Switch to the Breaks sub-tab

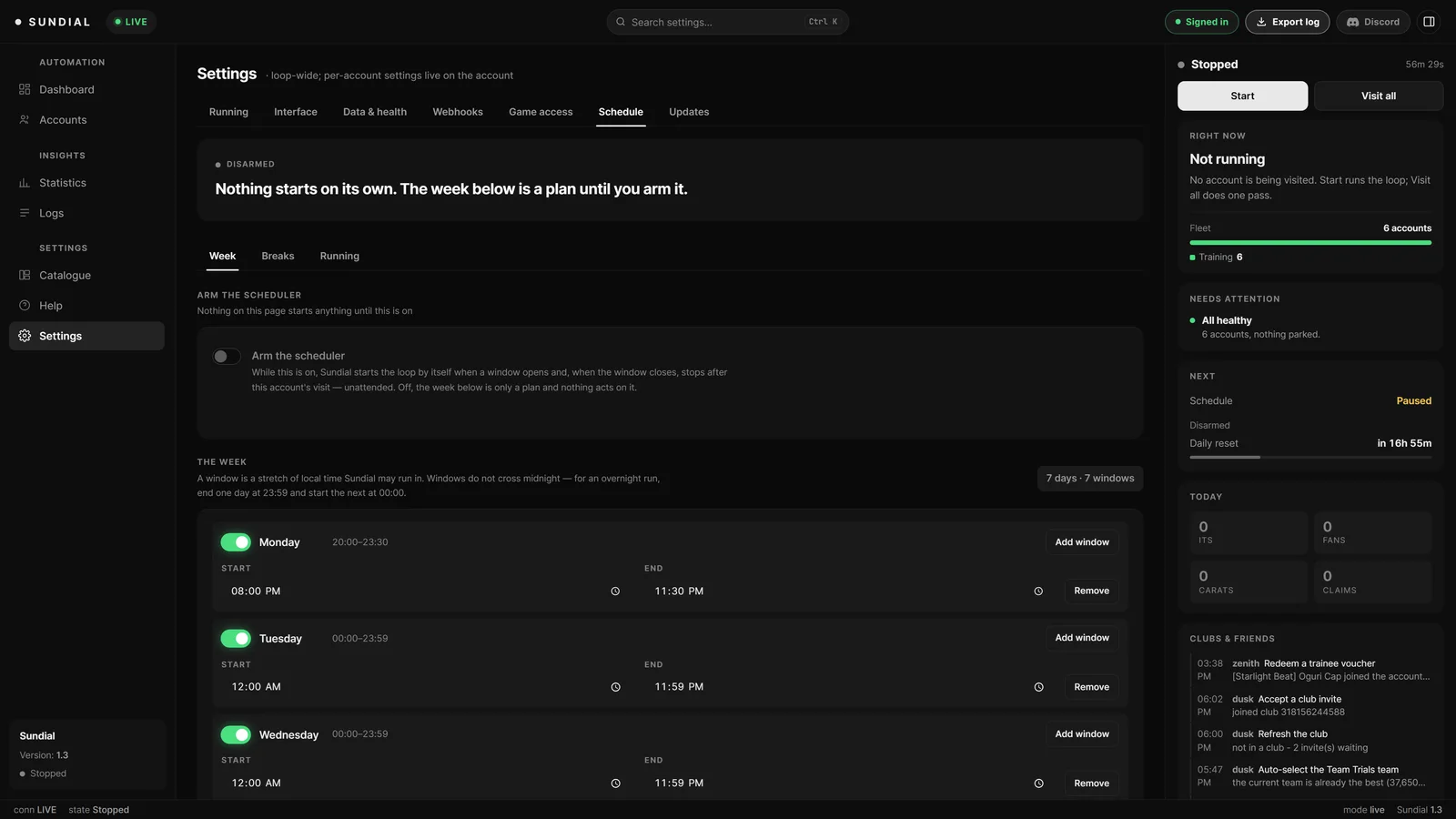[x=278, y=256]
